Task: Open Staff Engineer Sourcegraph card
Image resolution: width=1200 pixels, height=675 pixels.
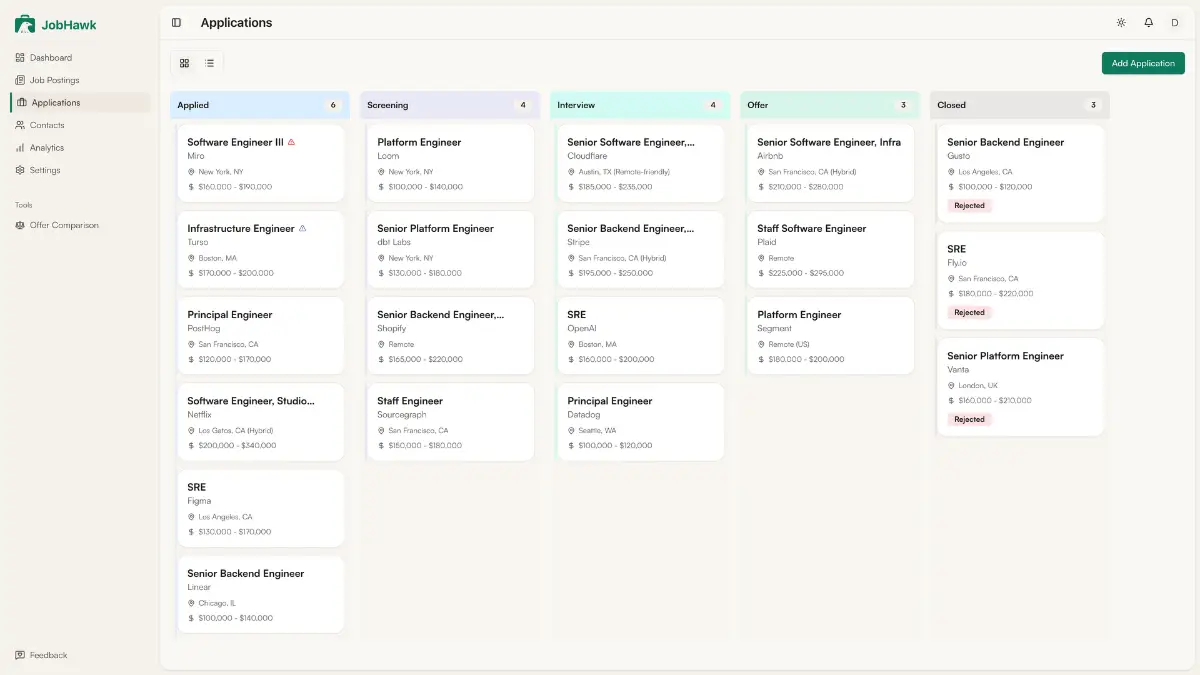Action: coord(450,422)
